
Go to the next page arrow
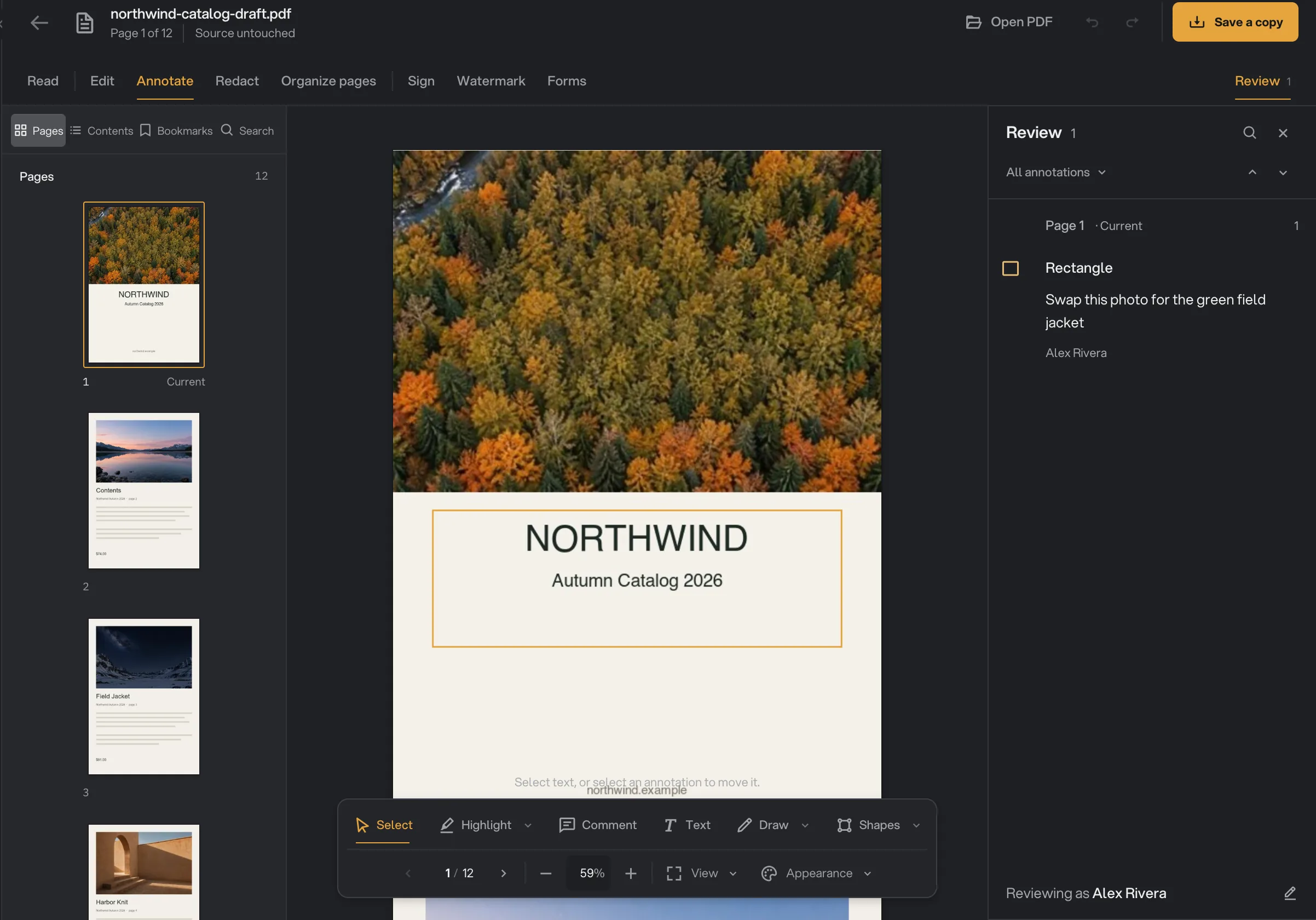click(x=503, y=873)
